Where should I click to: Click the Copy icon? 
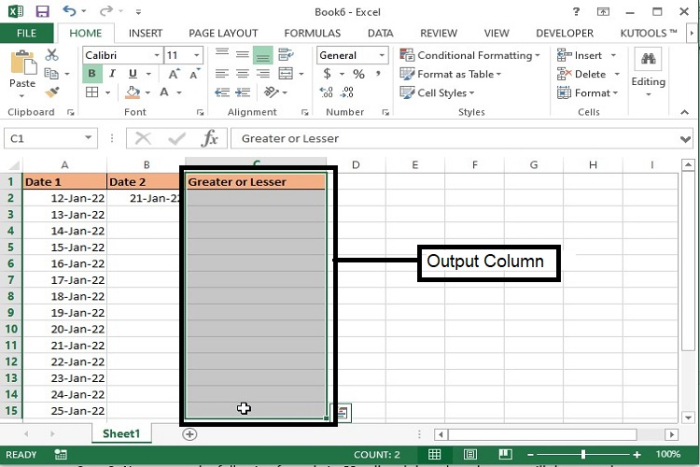point(52,74)
